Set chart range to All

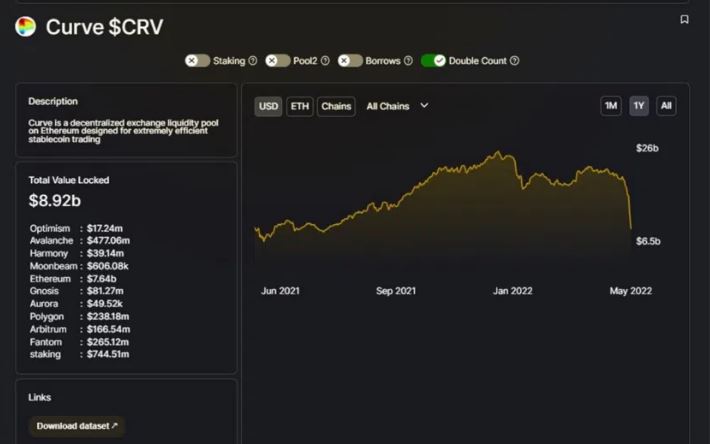pyautogui.click(x=666, y=106)
